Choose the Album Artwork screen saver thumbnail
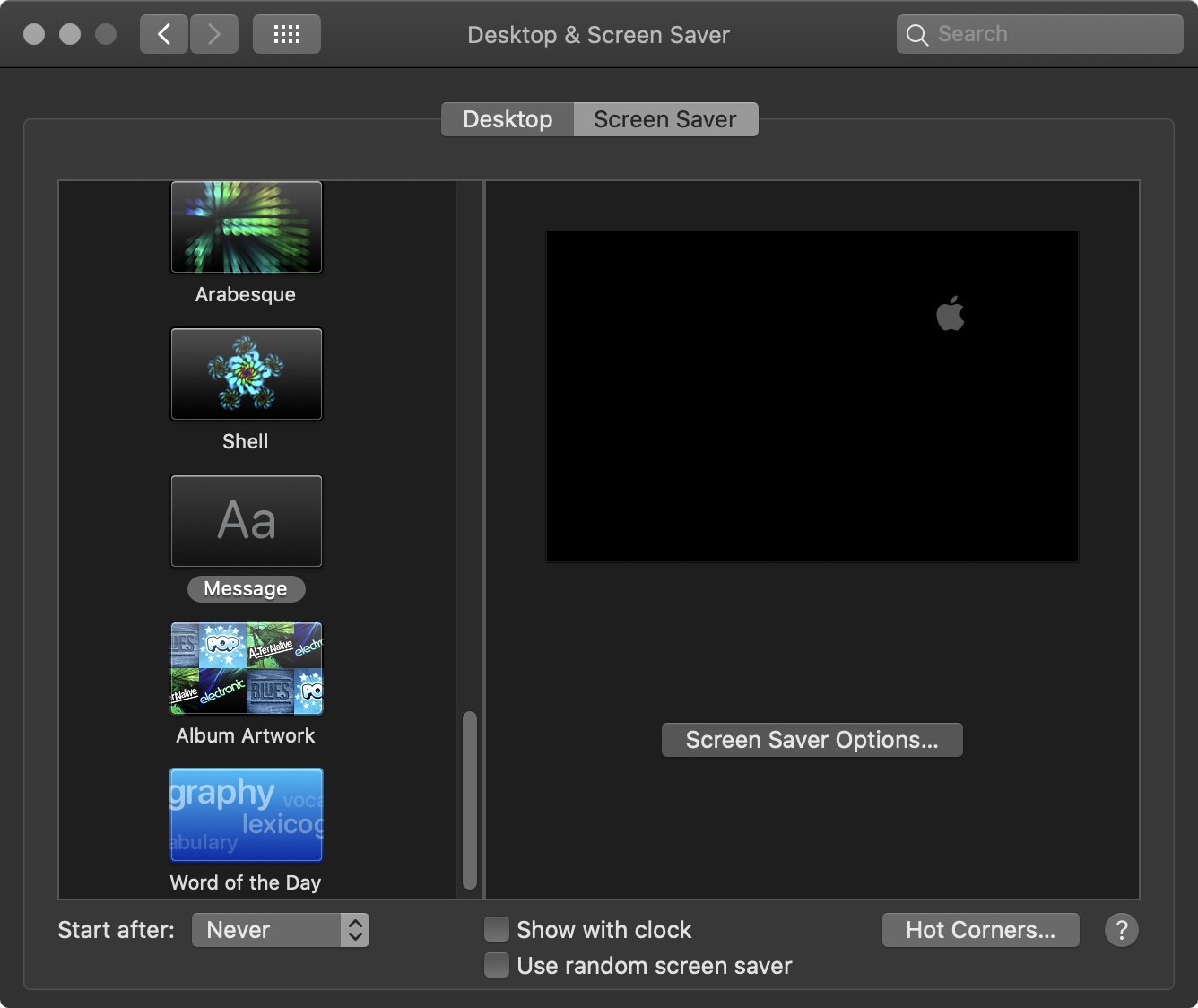 pos(247,668)
